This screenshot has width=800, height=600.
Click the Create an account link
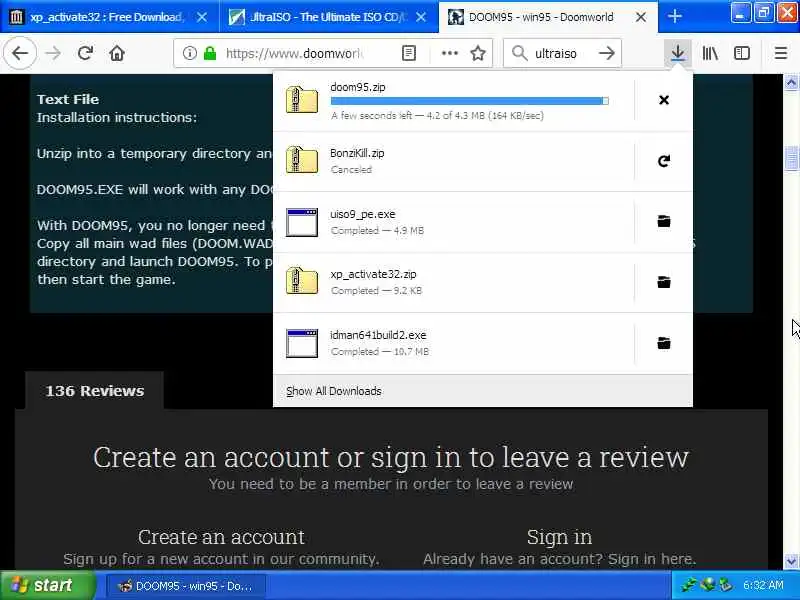tap(221, 537)
